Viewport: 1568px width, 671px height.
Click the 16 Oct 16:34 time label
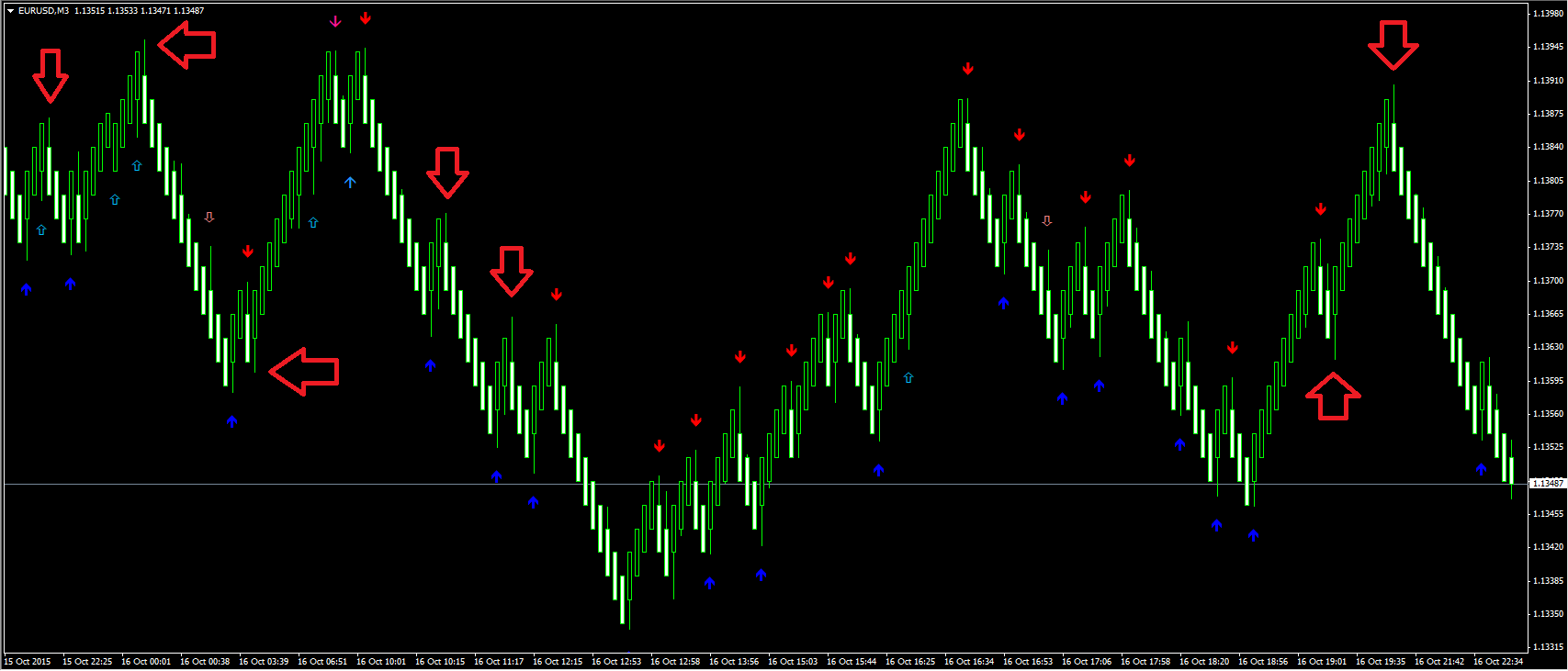point(969,662)
